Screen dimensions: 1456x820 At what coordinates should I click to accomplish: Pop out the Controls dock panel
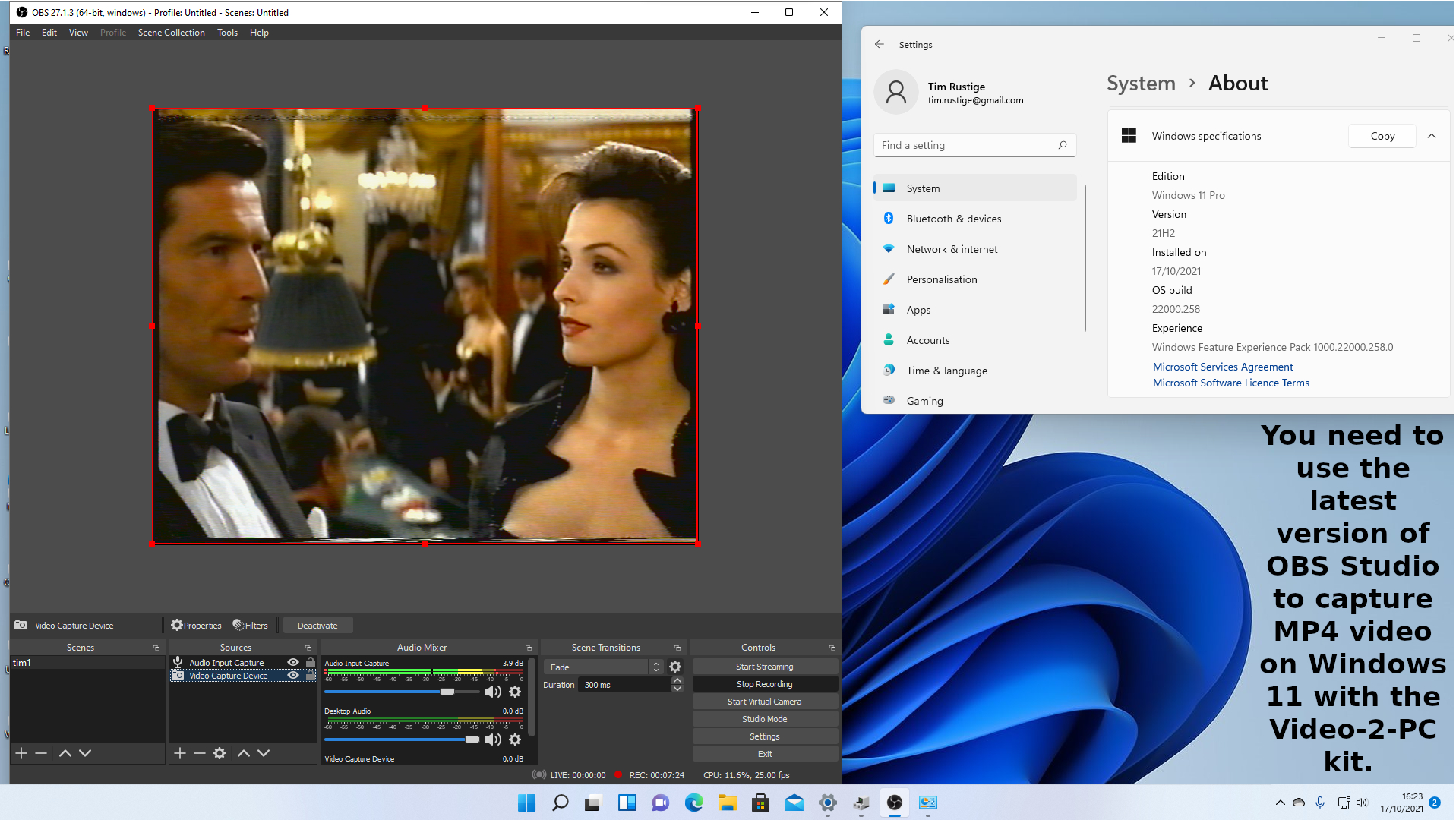point(832,648)
